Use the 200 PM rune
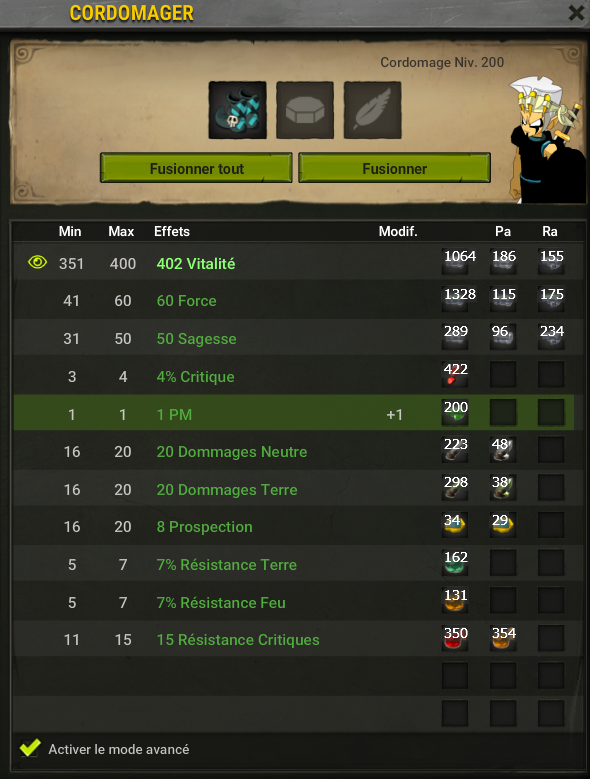 (455, 412)
